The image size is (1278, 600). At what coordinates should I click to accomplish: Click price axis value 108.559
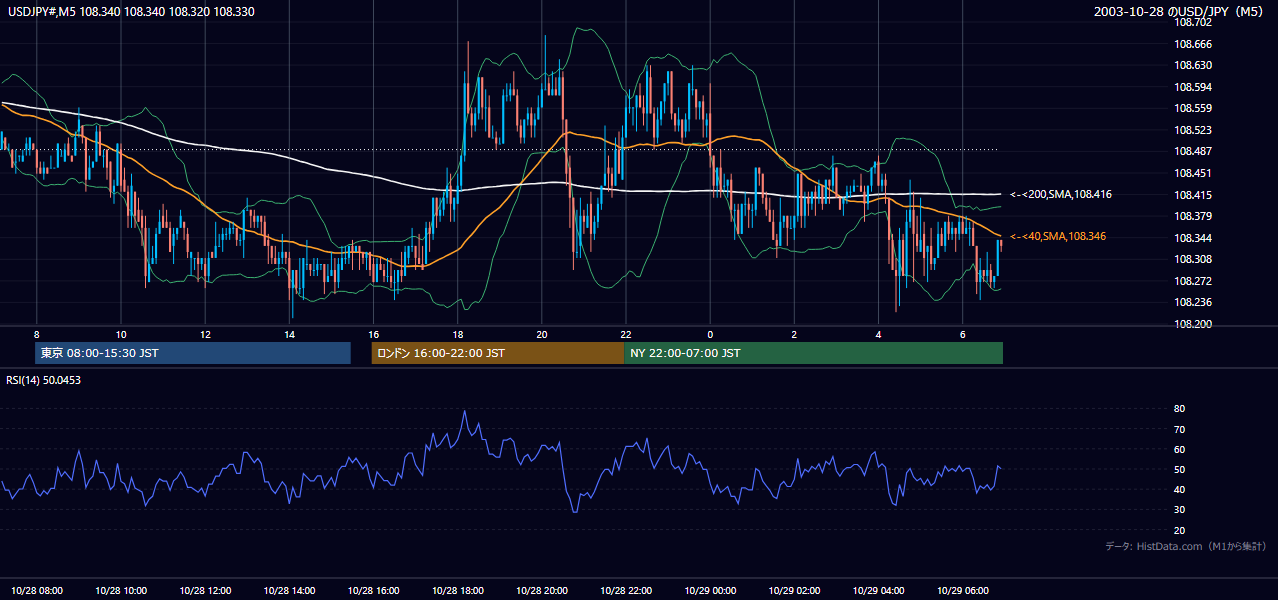pos(1192,108)
